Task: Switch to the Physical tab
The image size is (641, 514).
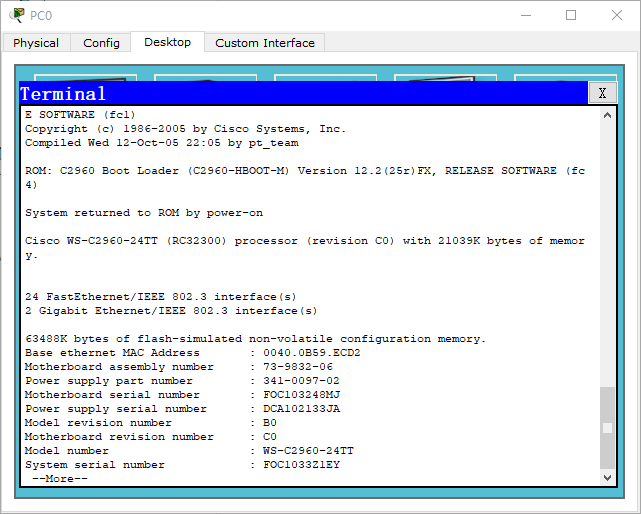Action: pos(36,43)
